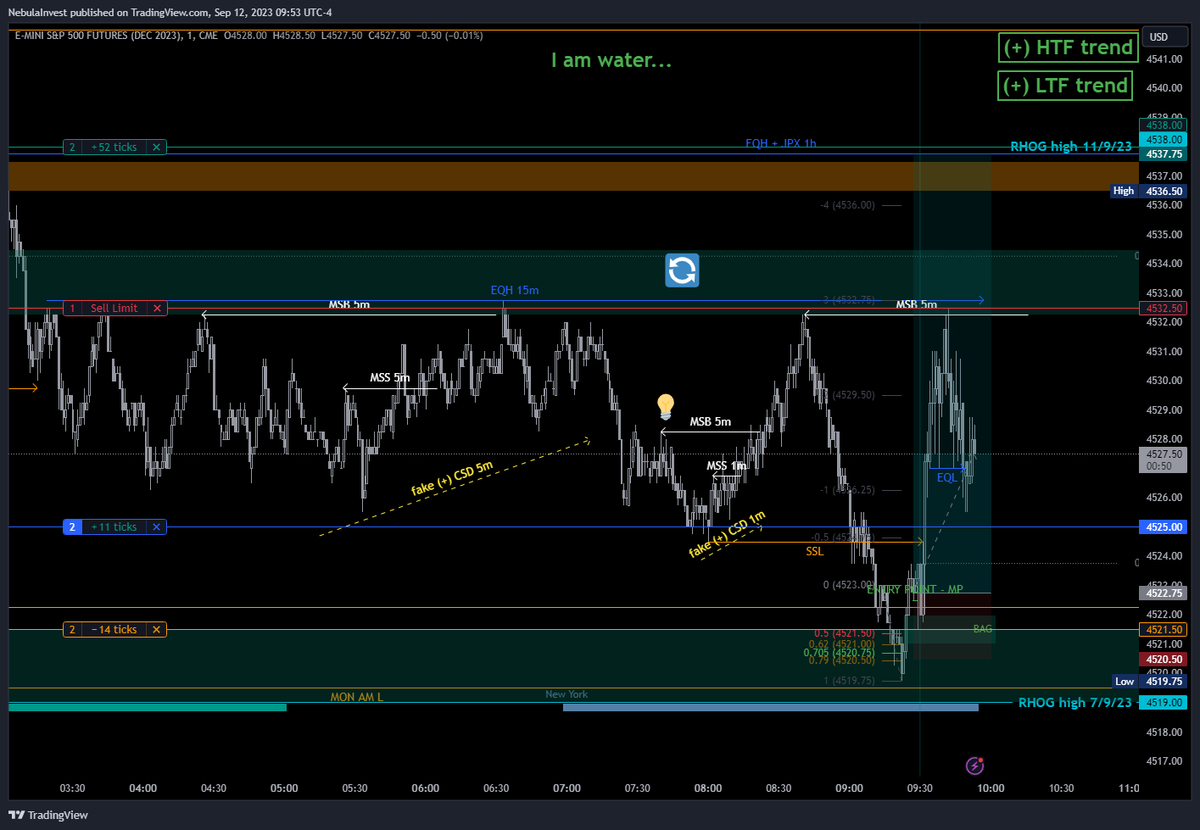Click the EQH + JPX 1h line label
The image size is (1200, 830).
pos(780,143)
